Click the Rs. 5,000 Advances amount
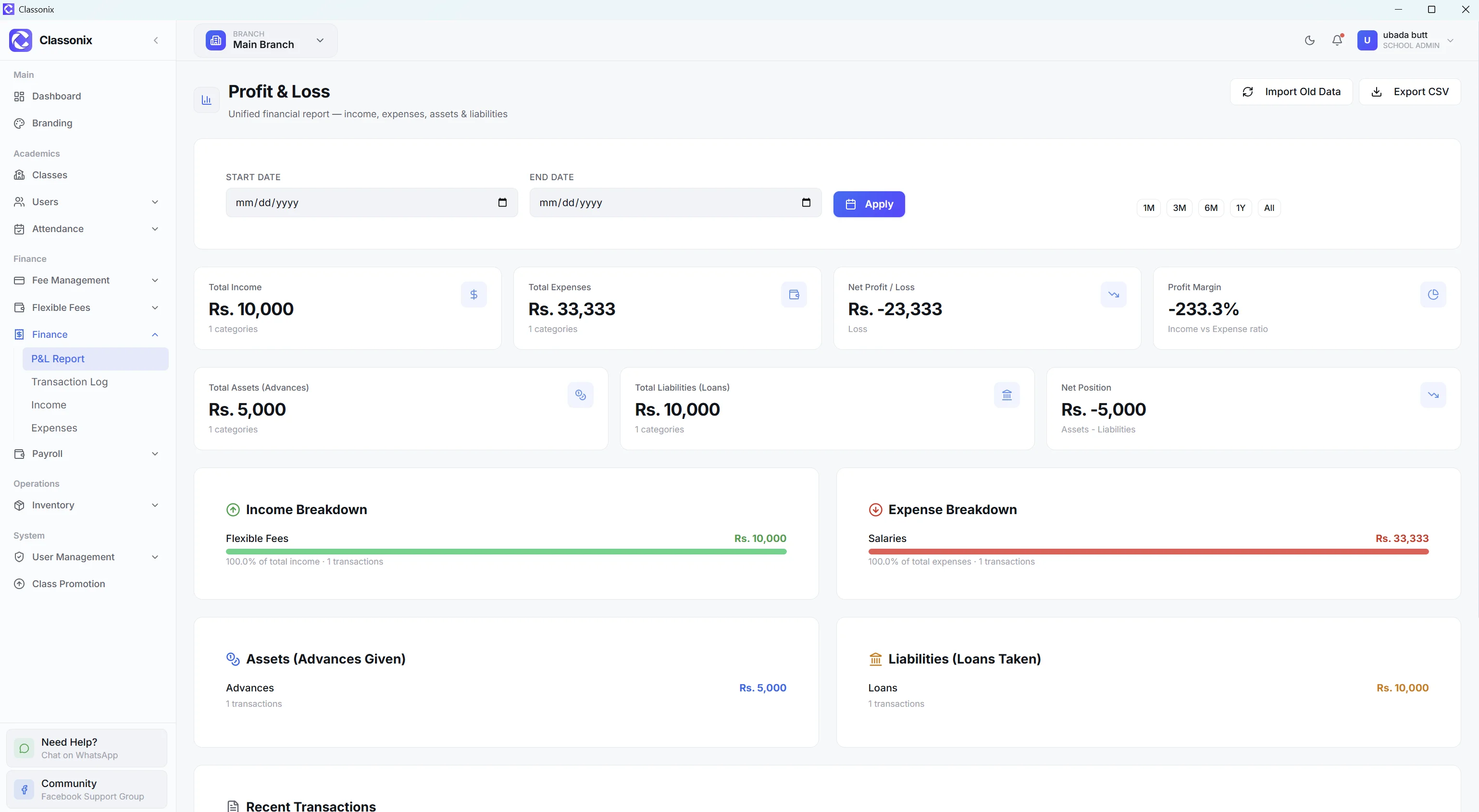Screen dimensions: 1479x812 point(762,688)
